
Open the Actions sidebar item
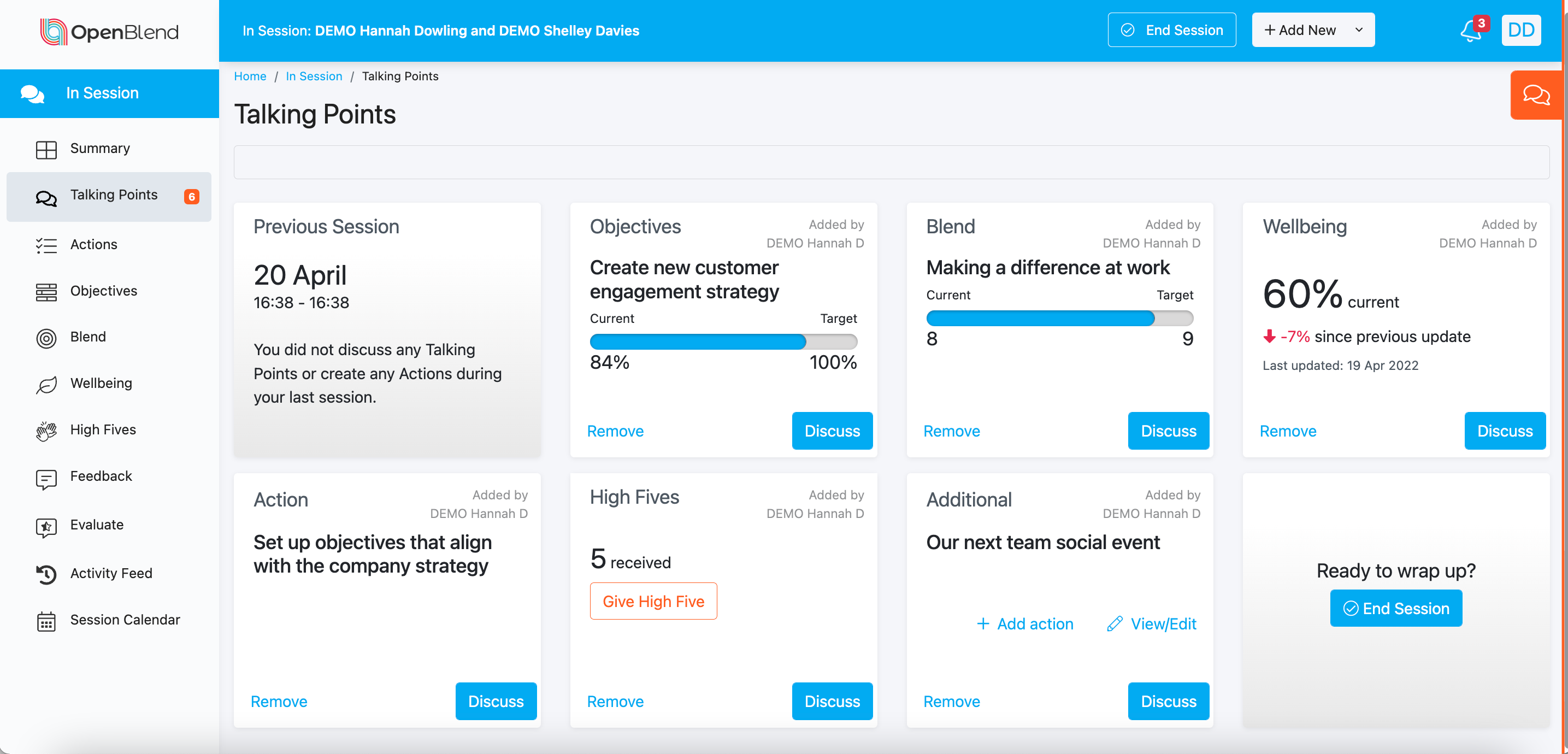point(93,245)
